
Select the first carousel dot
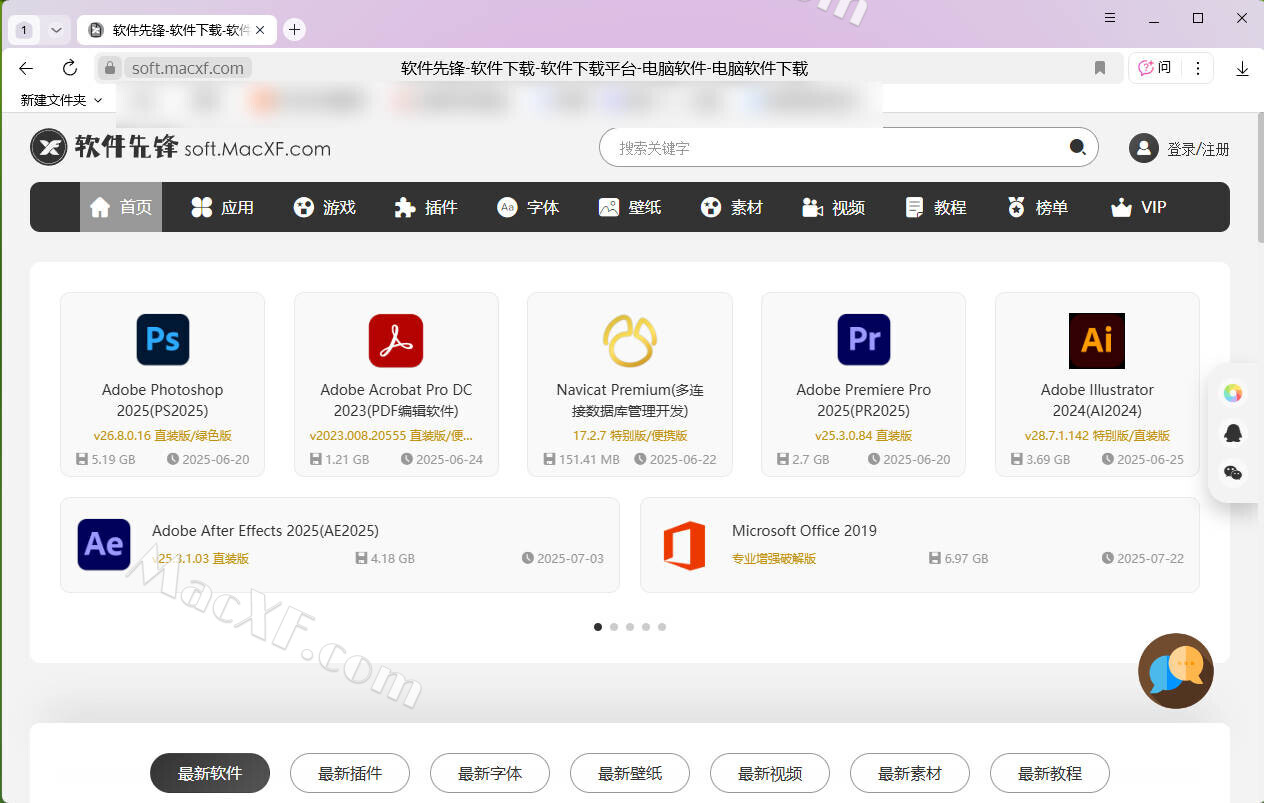pos(598,627)
